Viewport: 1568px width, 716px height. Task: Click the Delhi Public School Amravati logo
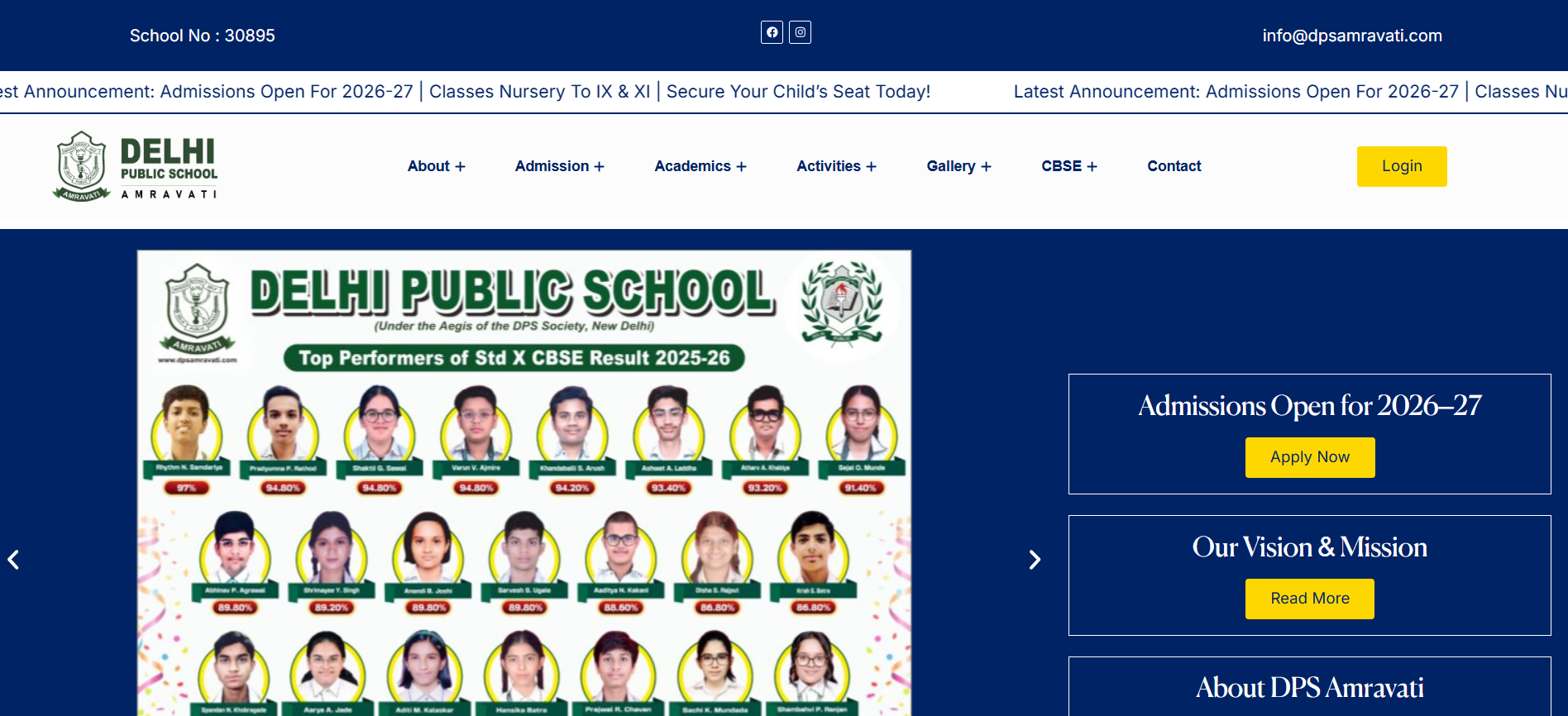136,166
